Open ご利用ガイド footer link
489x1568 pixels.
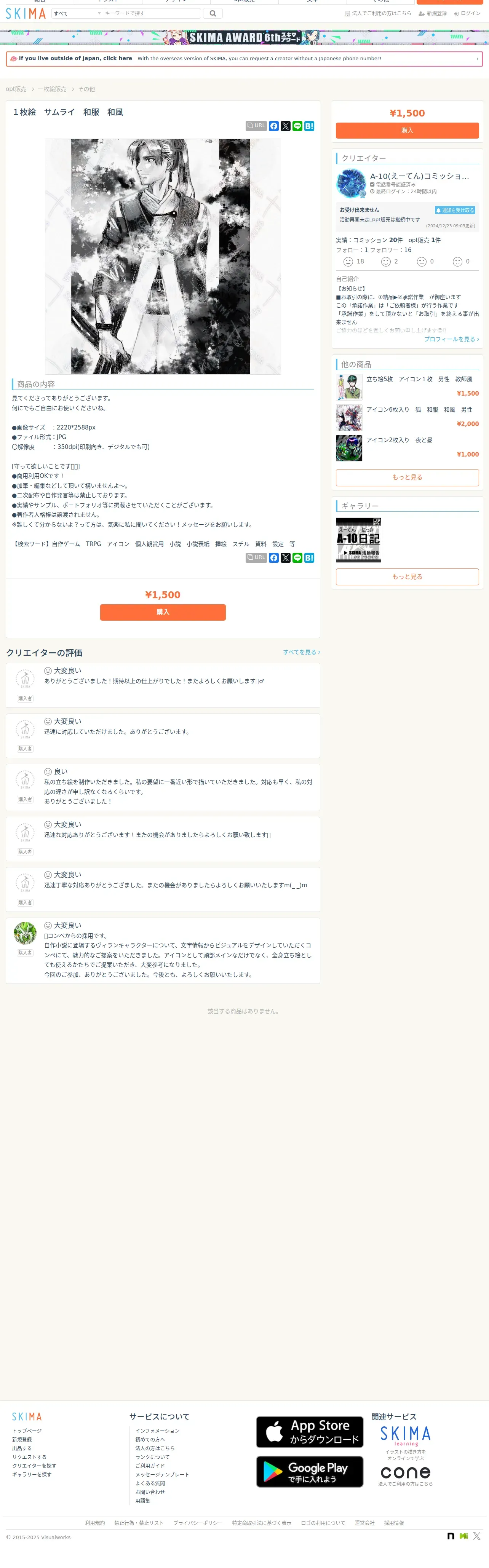point(150,1466)
